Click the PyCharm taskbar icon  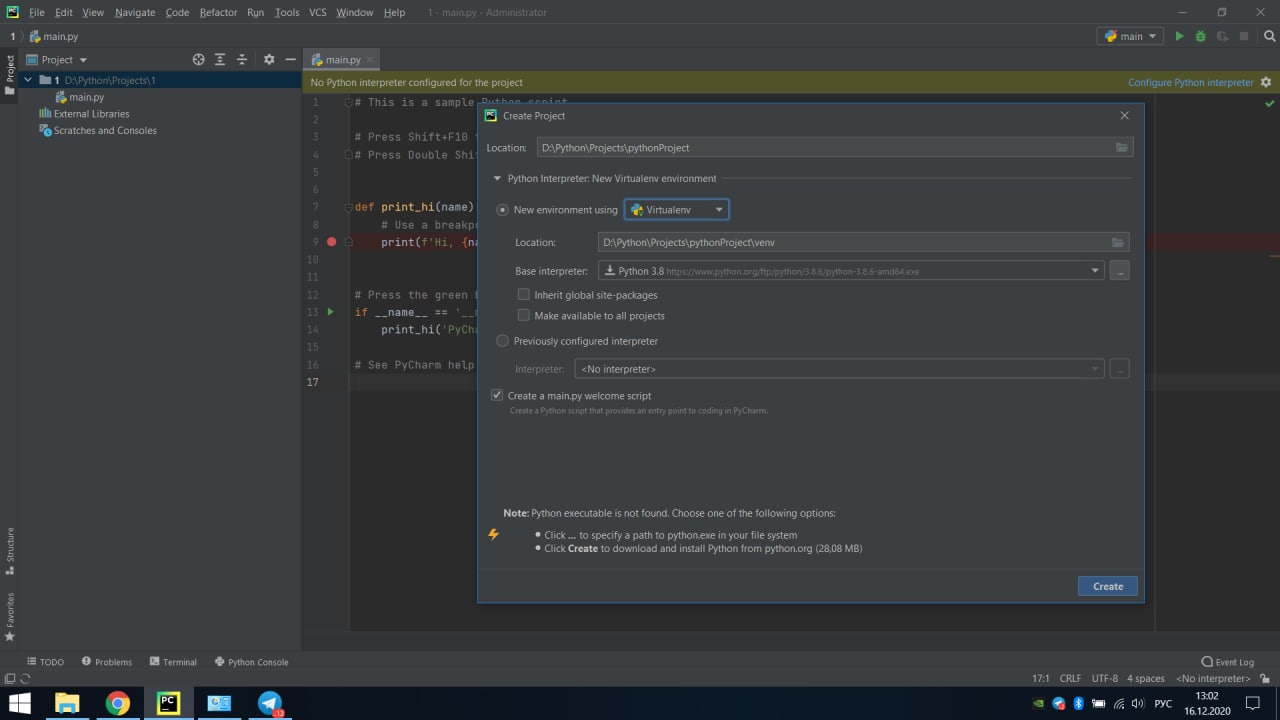[x=168, y=703]
